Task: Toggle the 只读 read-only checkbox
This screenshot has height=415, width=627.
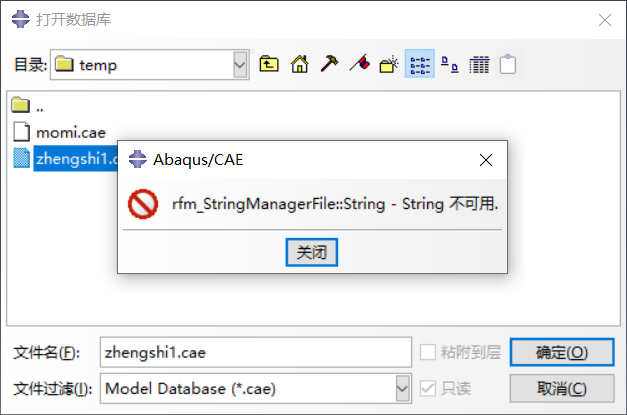Action: click(x=428, y=388)
